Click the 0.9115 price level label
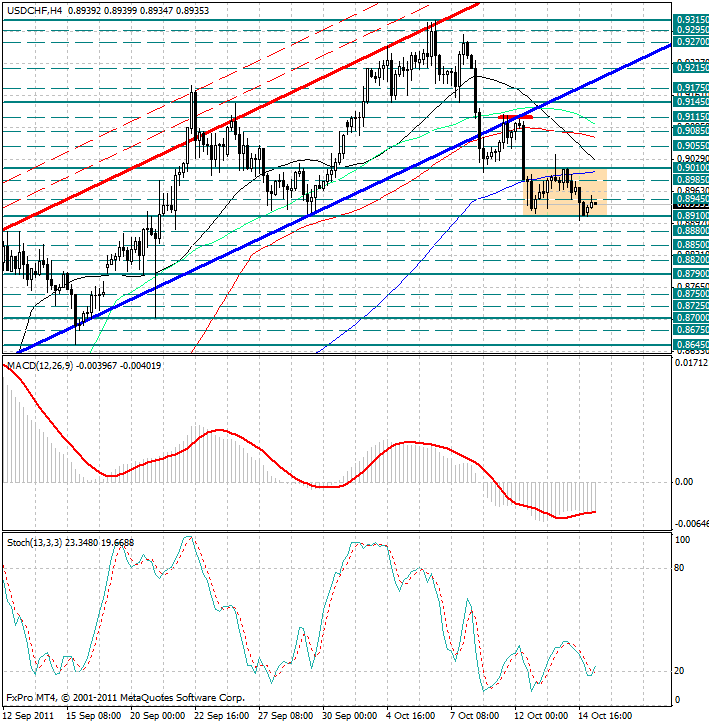The height and width of the screenshot is (723, 709). 691,117
